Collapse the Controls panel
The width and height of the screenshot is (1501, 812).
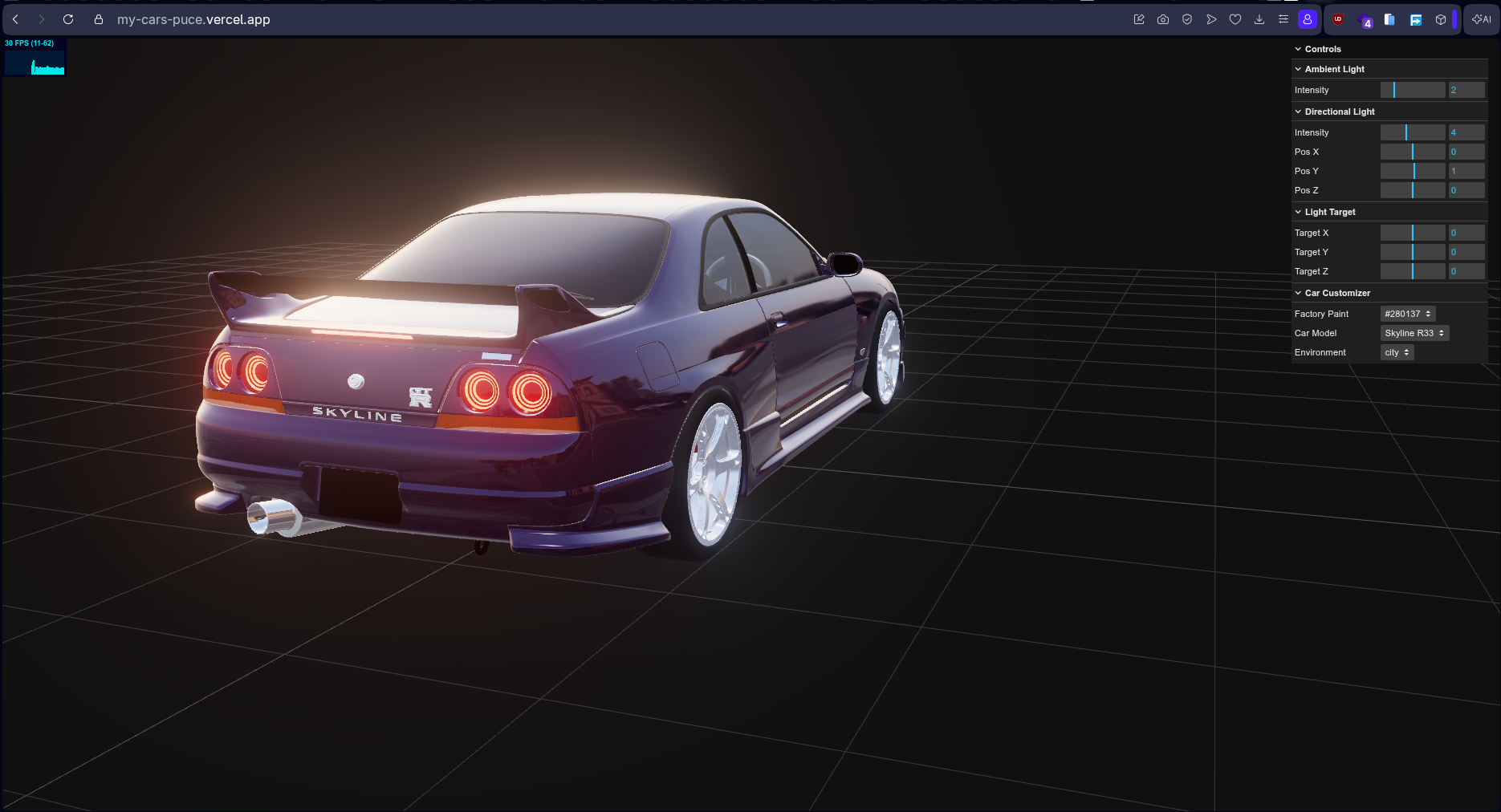coord(1389,49)
